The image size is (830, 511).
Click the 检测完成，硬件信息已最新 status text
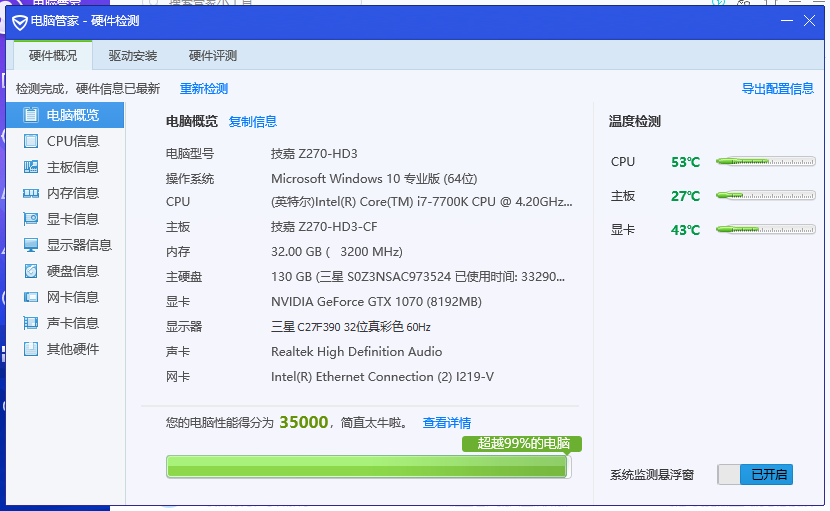pyautogui.click(x=88, y=89)
